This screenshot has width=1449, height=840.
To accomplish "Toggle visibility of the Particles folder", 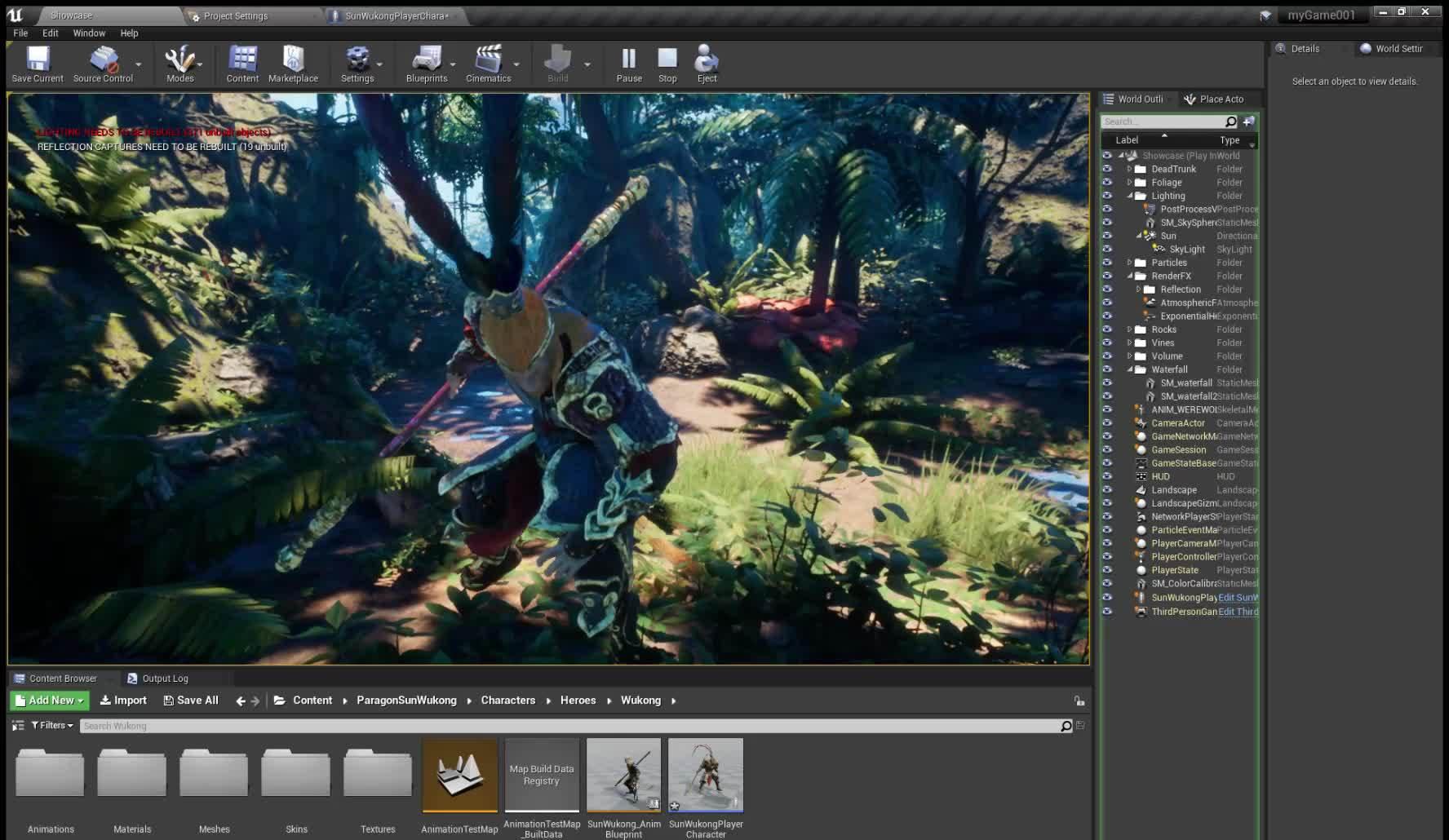I will coord(1107,263).
